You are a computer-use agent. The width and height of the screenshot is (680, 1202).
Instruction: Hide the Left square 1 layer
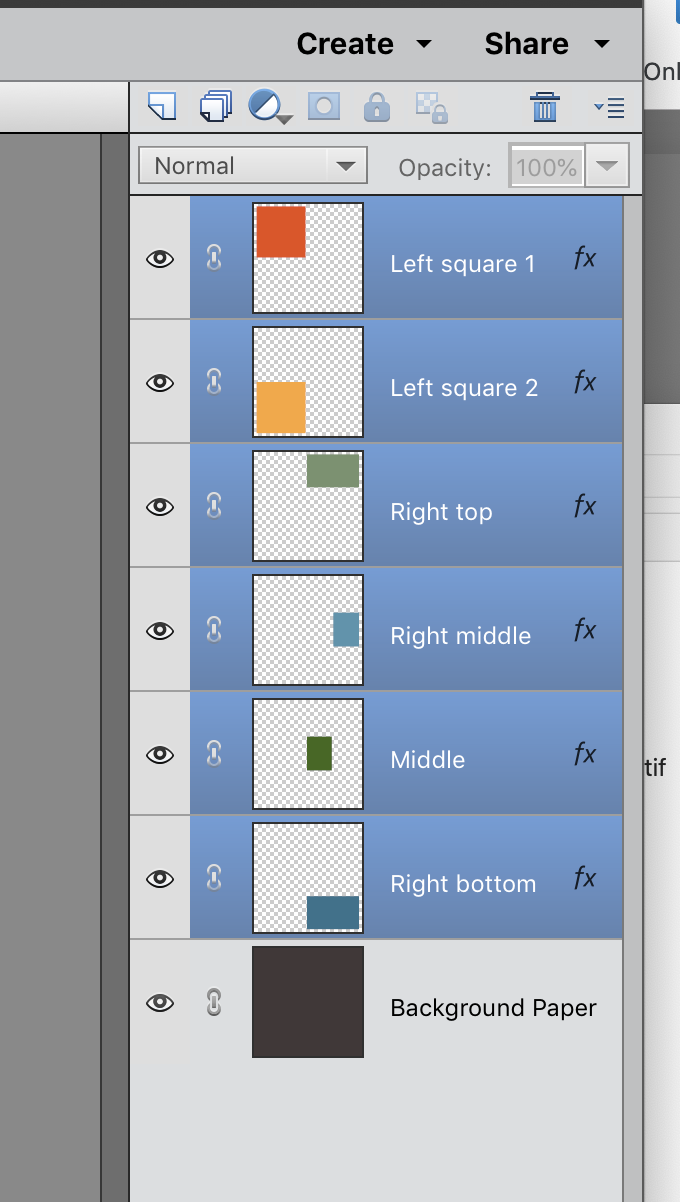160,259
